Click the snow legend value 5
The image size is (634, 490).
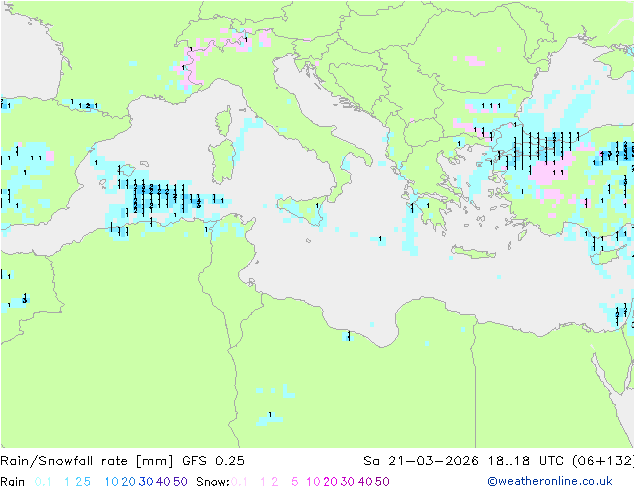click(295, 482)
